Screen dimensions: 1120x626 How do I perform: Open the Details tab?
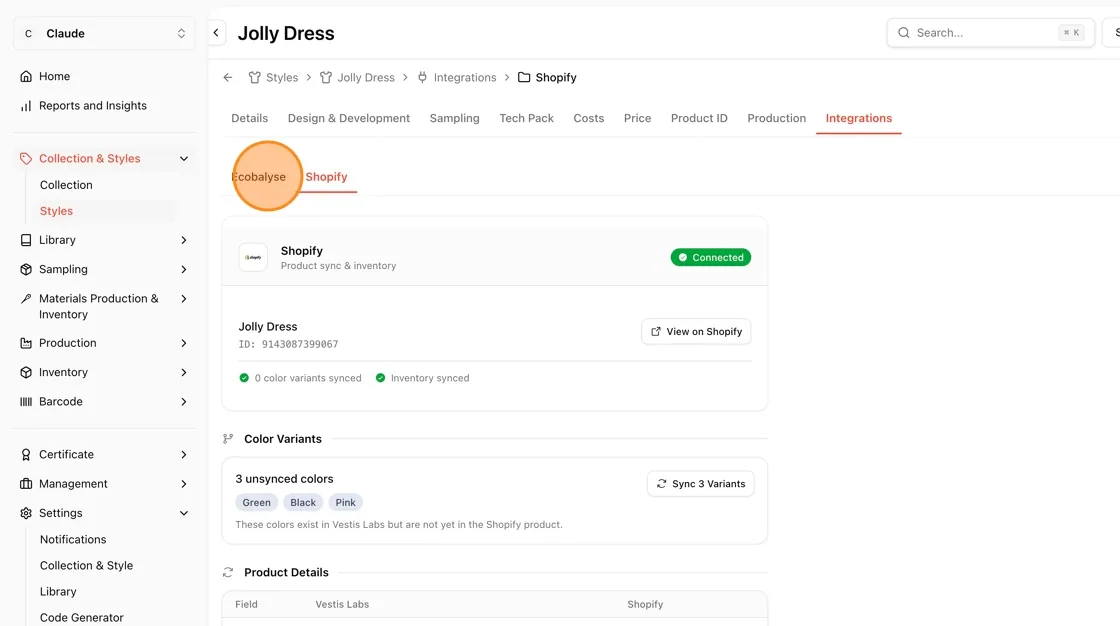[249, 118]
